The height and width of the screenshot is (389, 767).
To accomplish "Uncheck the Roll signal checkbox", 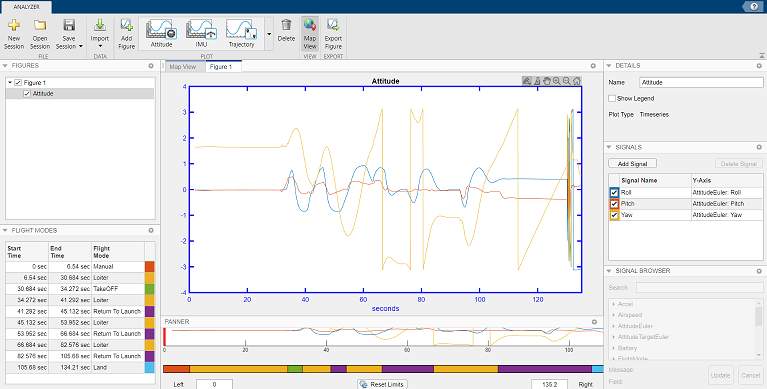I will [614, 193].
